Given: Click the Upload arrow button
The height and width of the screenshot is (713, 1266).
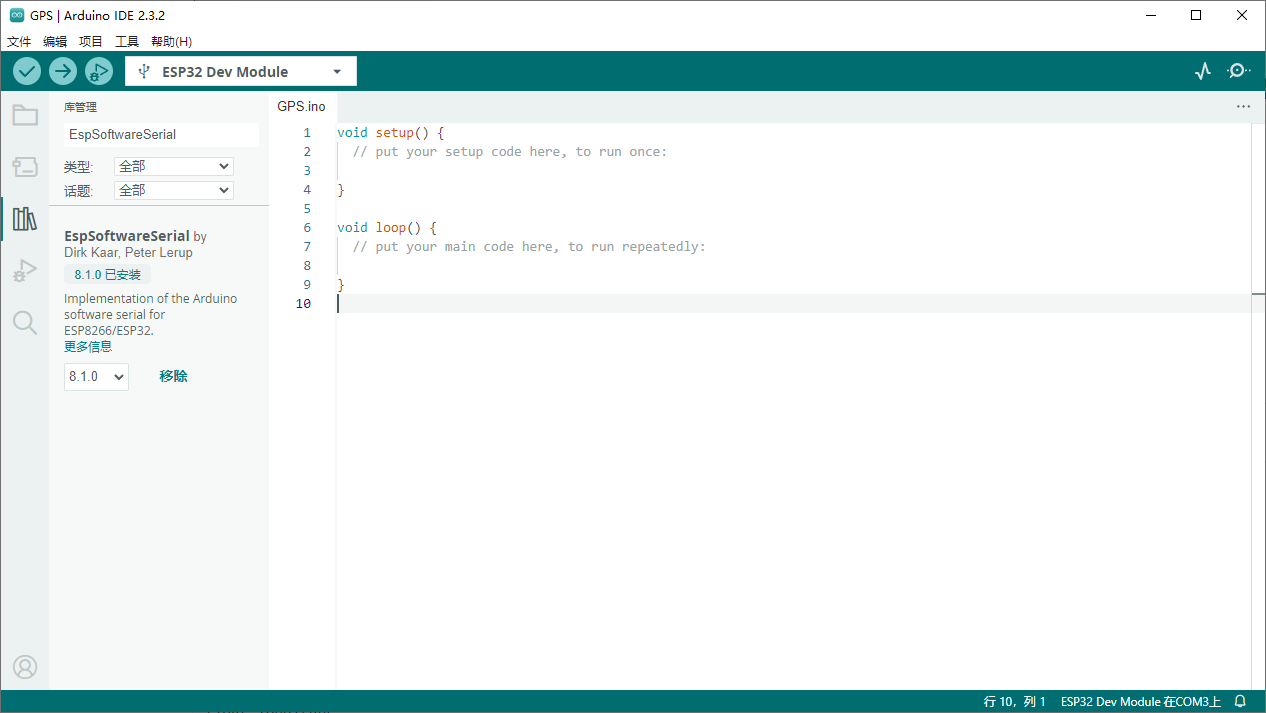Looking at the screenshot, I should tap(63, 71).
